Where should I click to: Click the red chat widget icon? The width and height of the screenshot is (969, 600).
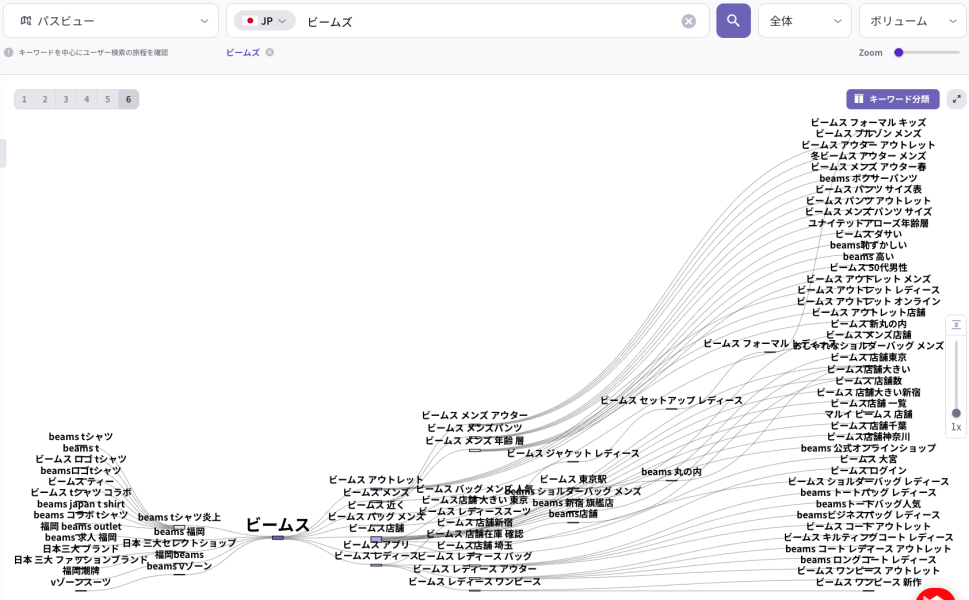click(936, 595)
